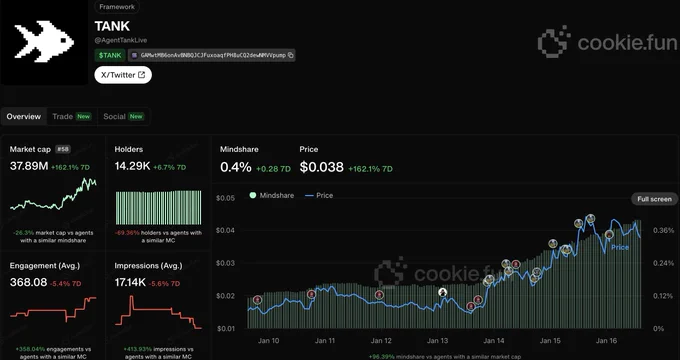
Task: Click the +6.7% 7D holders change
Action: click(170, 167)
